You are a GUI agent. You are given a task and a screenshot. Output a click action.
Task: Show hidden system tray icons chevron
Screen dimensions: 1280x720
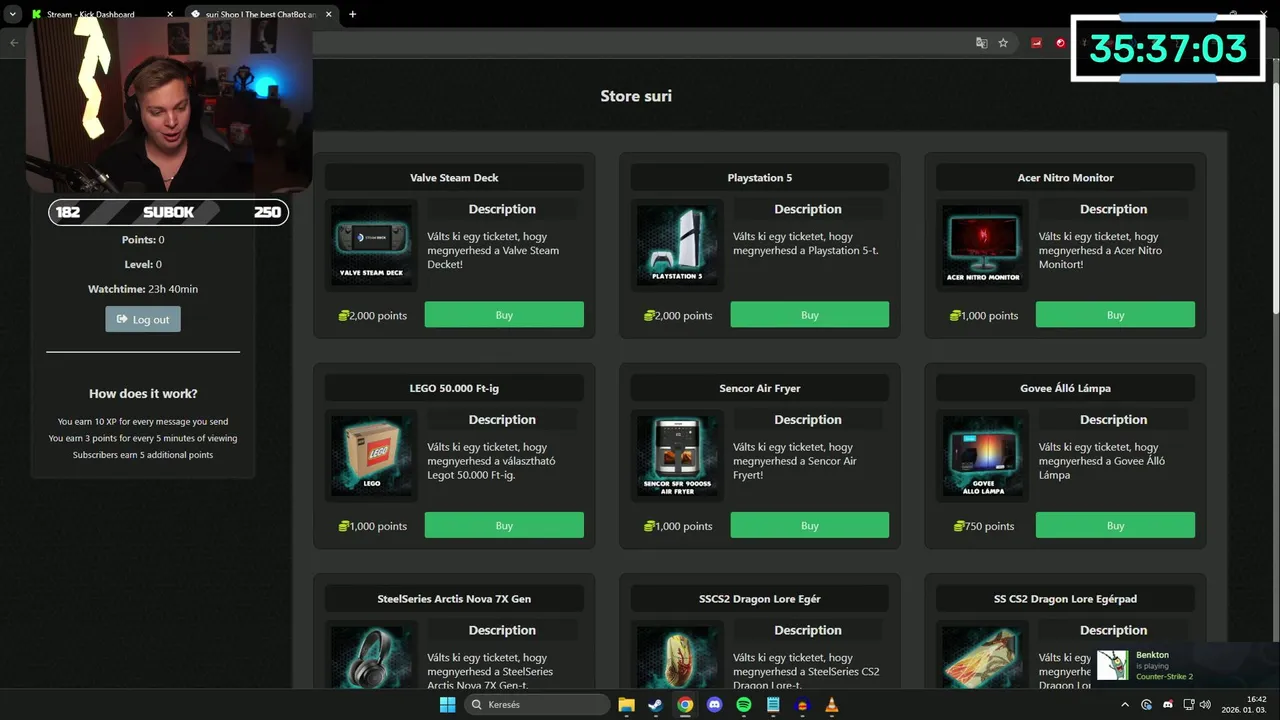coord(1125,704)
